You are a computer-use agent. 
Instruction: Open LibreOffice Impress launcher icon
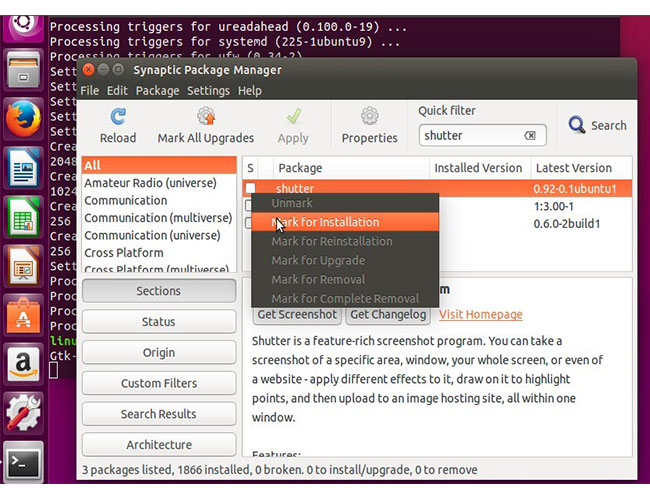(23, 266)
